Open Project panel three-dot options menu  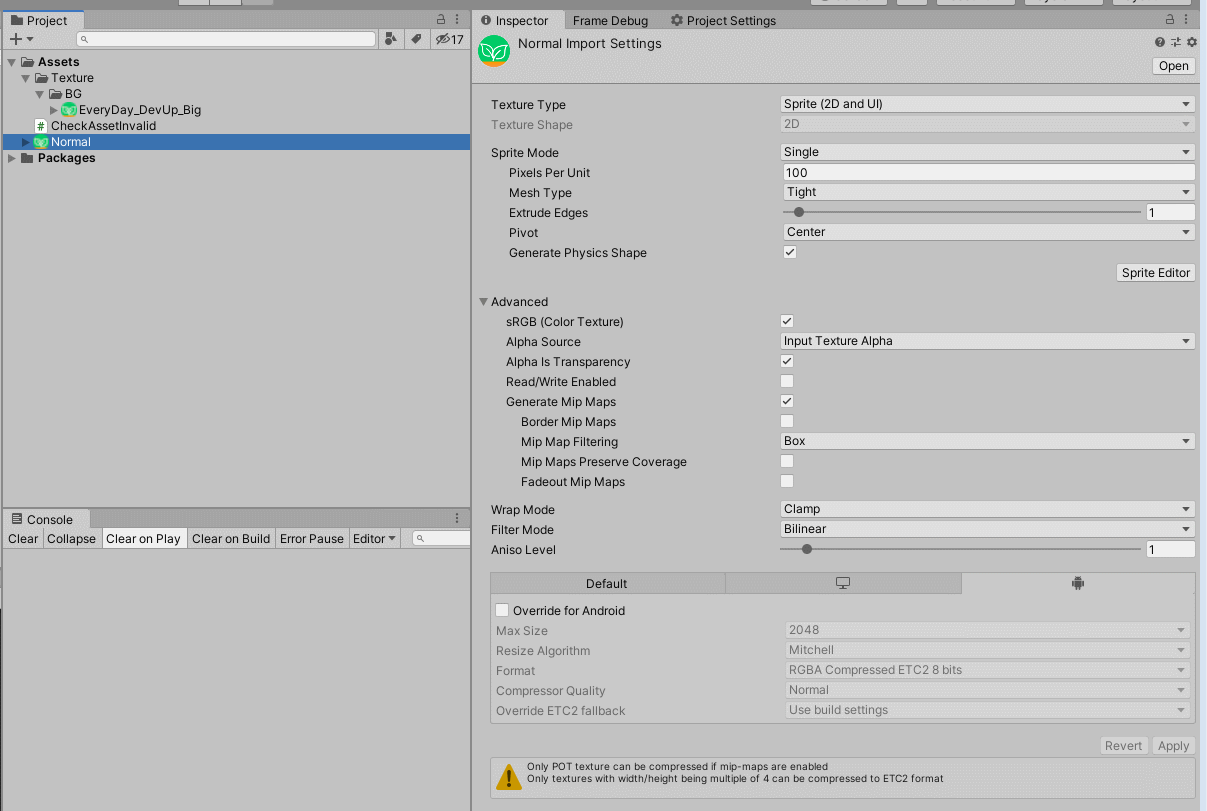[x=458, y=20]
